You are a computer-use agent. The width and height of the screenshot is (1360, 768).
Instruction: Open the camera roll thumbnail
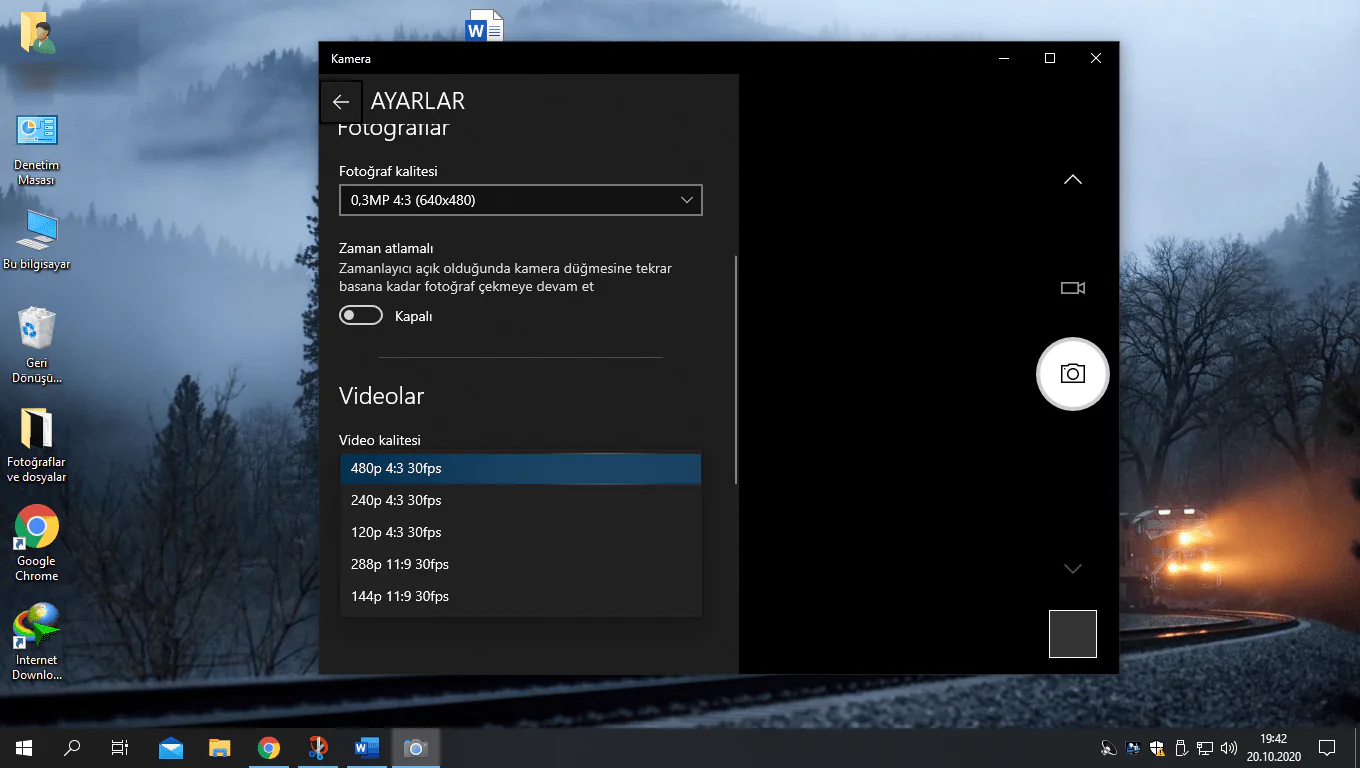tap(1072, 634)
